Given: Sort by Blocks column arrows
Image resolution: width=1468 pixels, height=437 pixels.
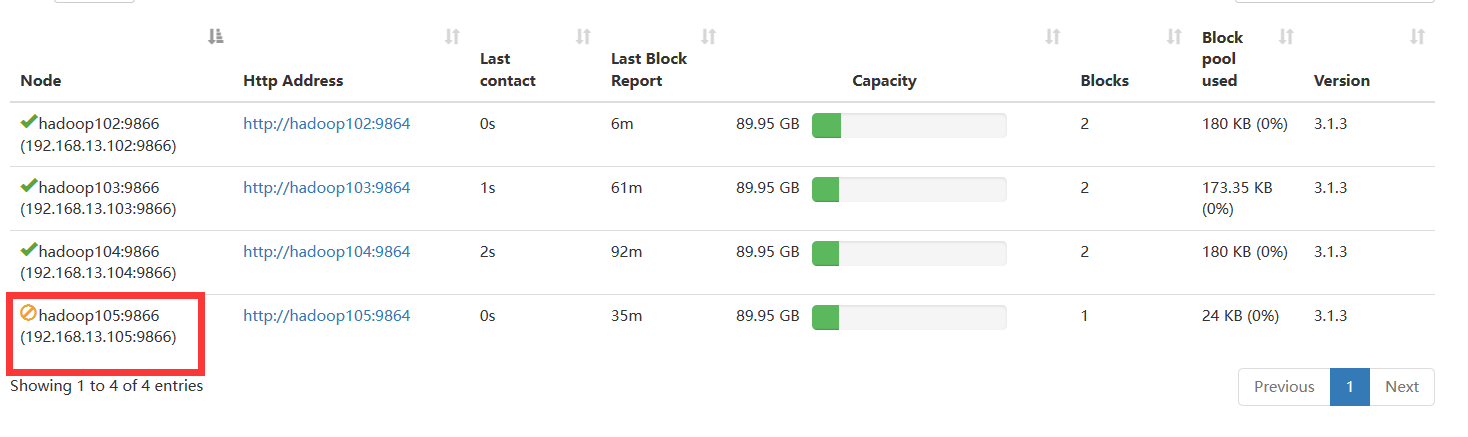Looking at the screenshot, I should click(x=1175, y=37).
